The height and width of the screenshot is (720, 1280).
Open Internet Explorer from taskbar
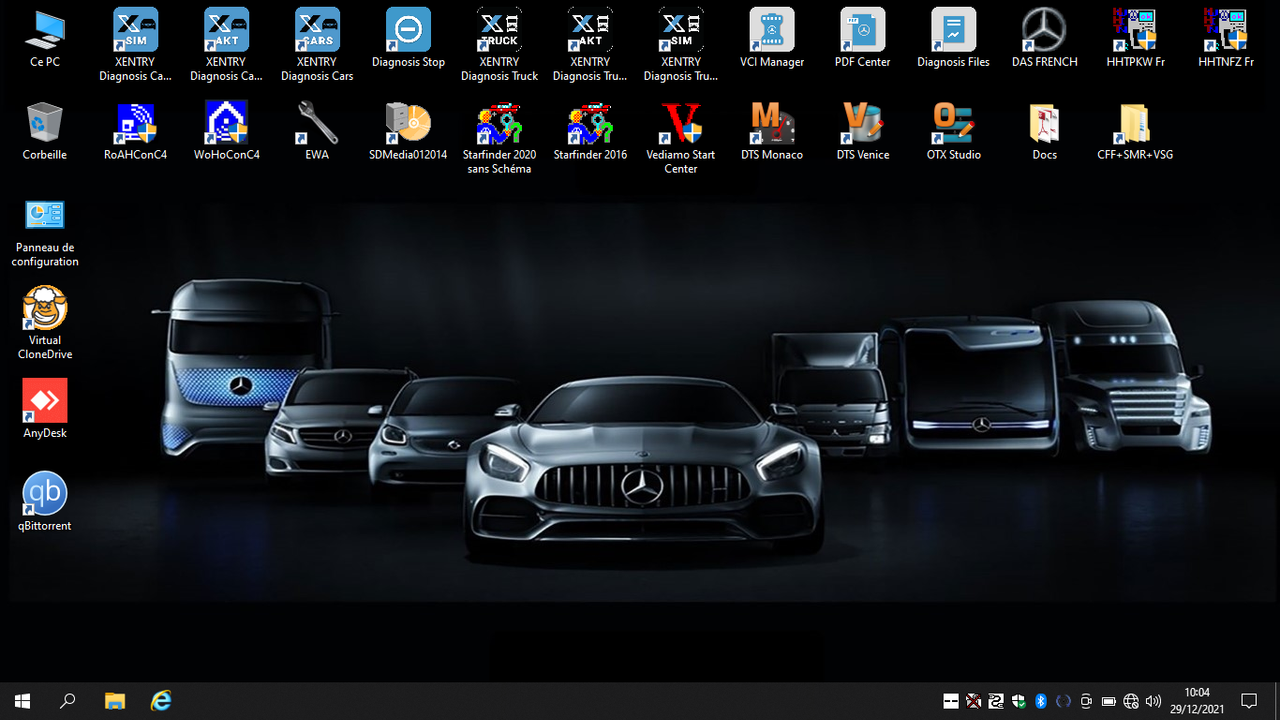click(161, 701)
